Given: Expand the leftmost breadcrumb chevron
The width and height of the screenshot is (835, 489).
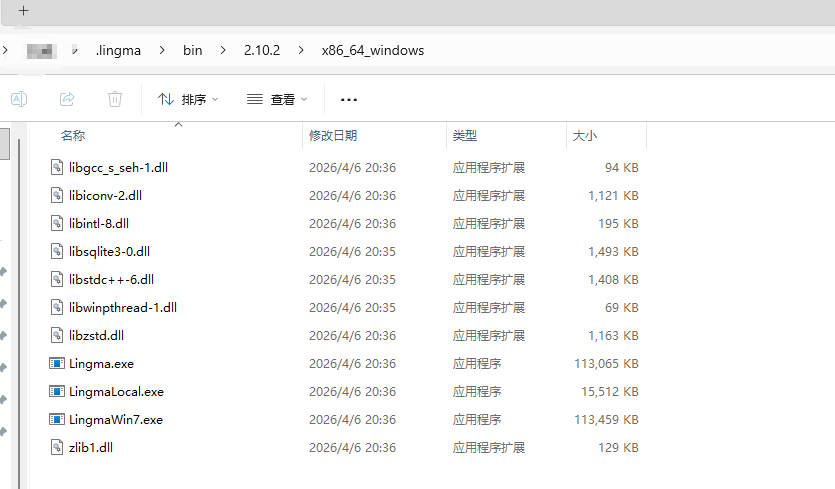Looking at the screenshot, I should tap(5, 50).
